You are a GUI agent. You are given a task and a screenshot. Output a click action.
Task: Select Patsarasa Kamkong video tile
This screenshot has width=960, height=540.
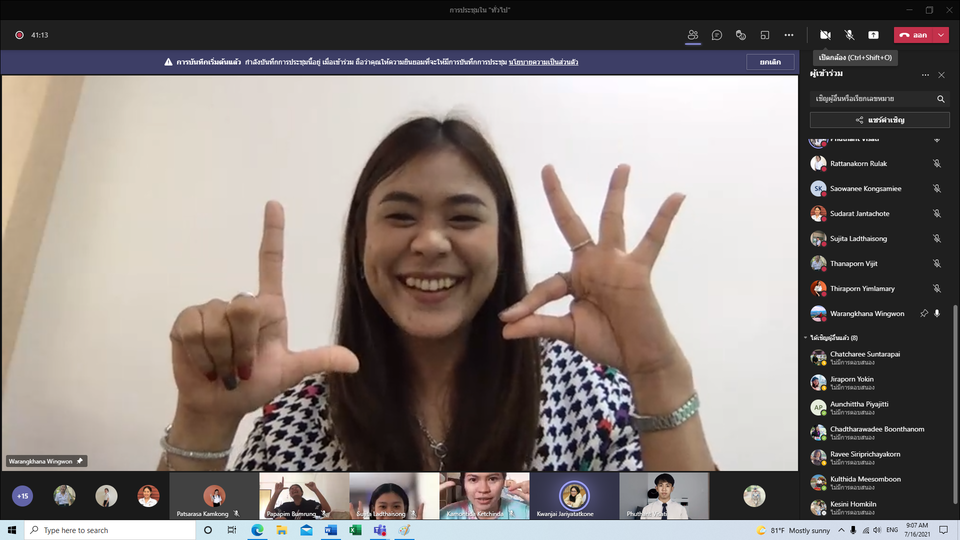click(x=214, y=496)
